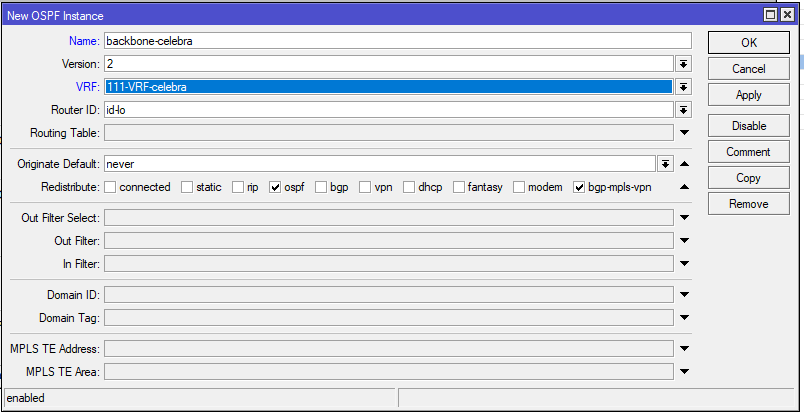Click the Disable button
804x414 pixels.
coord(749,126)
